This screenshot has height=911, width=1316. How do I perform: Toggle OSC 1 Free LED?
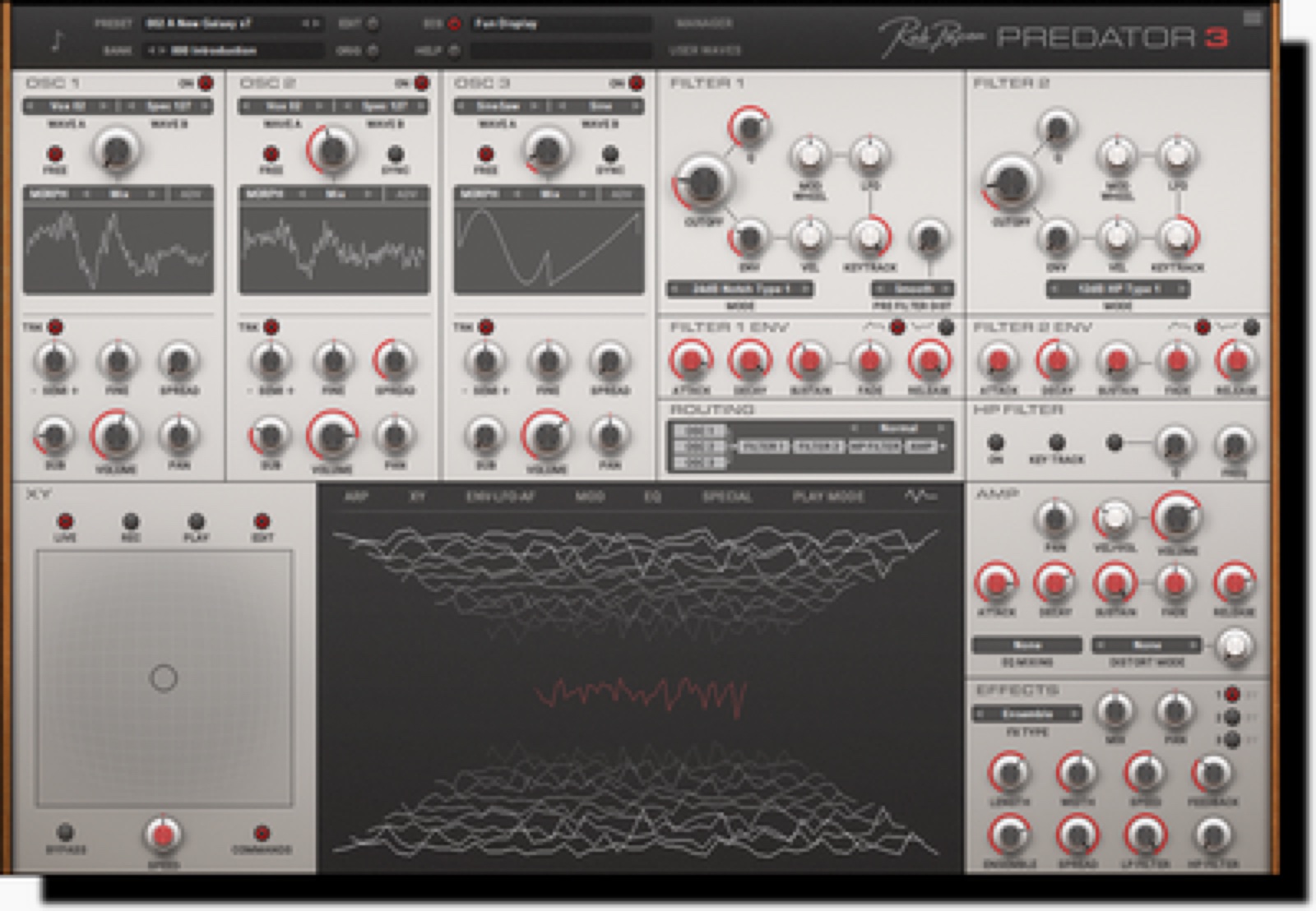55,153
